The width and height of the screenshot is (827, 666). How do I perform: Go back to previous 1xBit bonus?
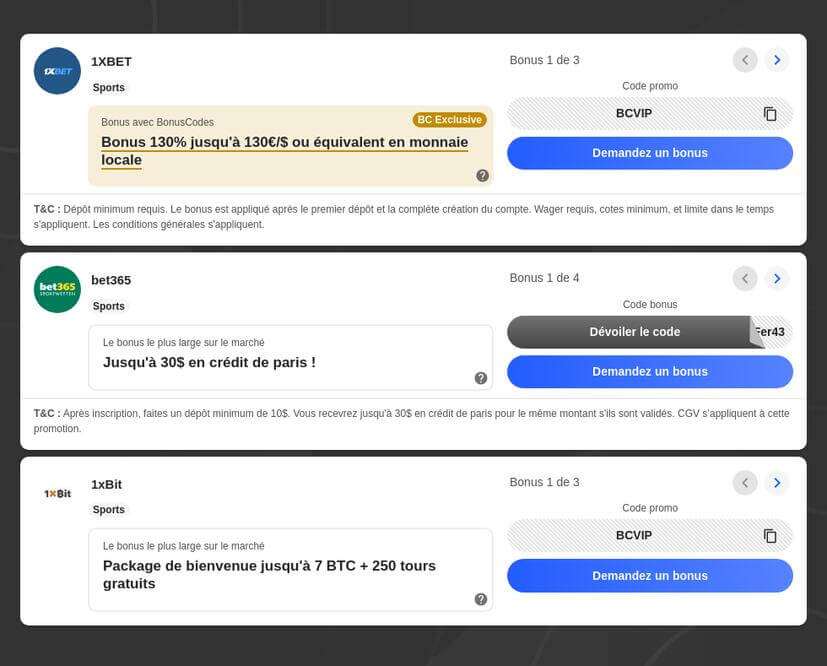tap(745, 483)
